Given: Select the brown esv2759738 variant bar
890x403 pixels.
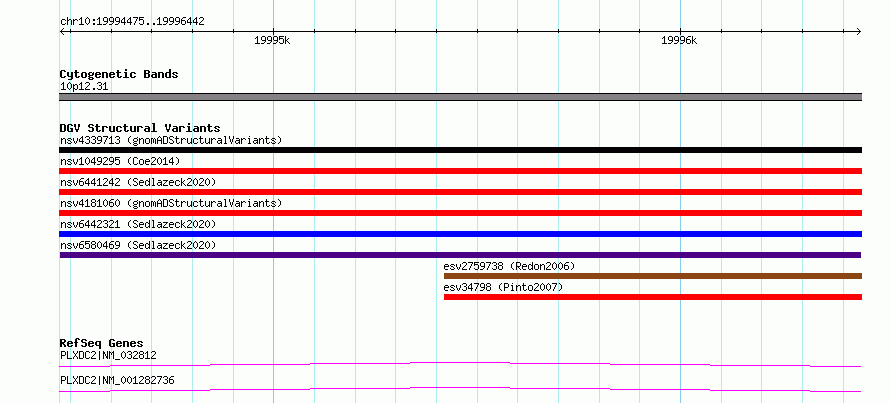Looking at the screenshot, I should 653,276.
